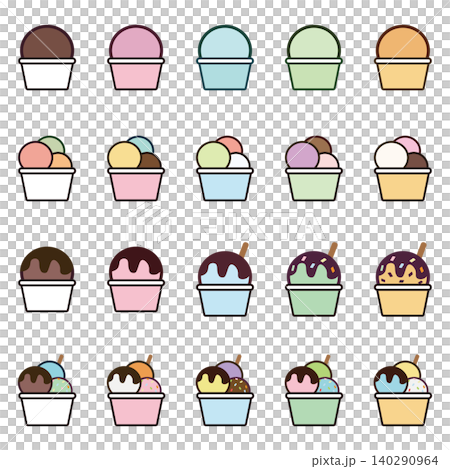Click the orange scoop in yellow cup

tap(403, 57)
